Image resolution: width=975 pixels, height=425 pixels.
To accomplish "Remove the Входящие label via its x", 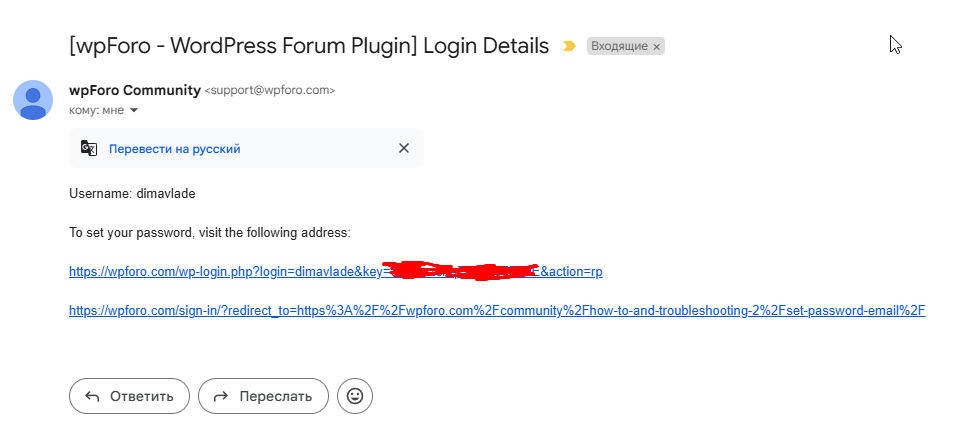I will pyautogui.click(x=656, y=47).
